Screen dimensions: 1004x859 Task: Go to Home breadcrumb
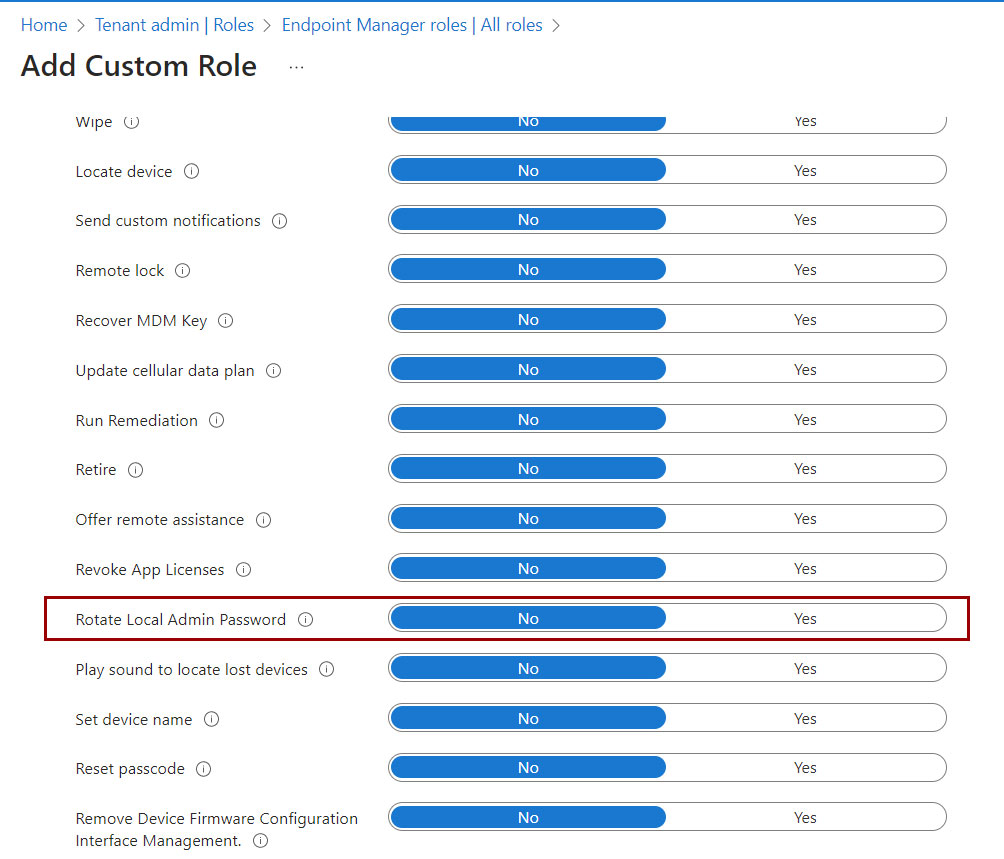coord(44,25)
